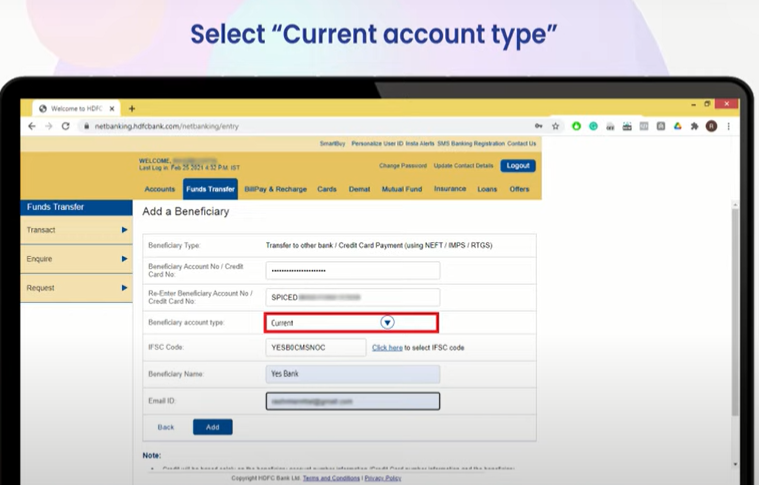Click the Logout button
759x485 pixels.
click(x=518, y=166)
